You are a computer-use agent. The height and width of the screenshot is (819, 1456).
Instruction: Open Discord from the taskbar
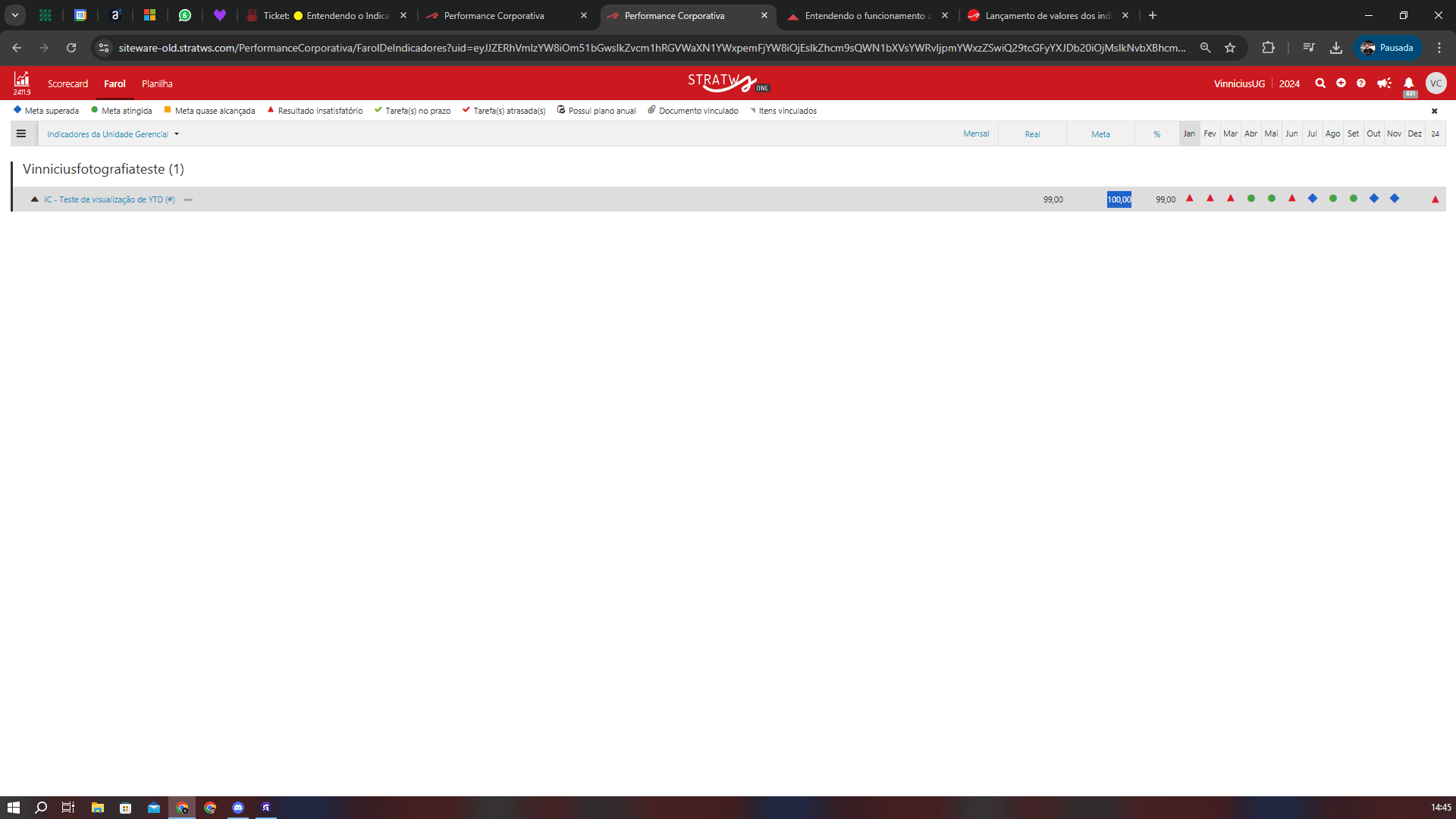(238, 808)
